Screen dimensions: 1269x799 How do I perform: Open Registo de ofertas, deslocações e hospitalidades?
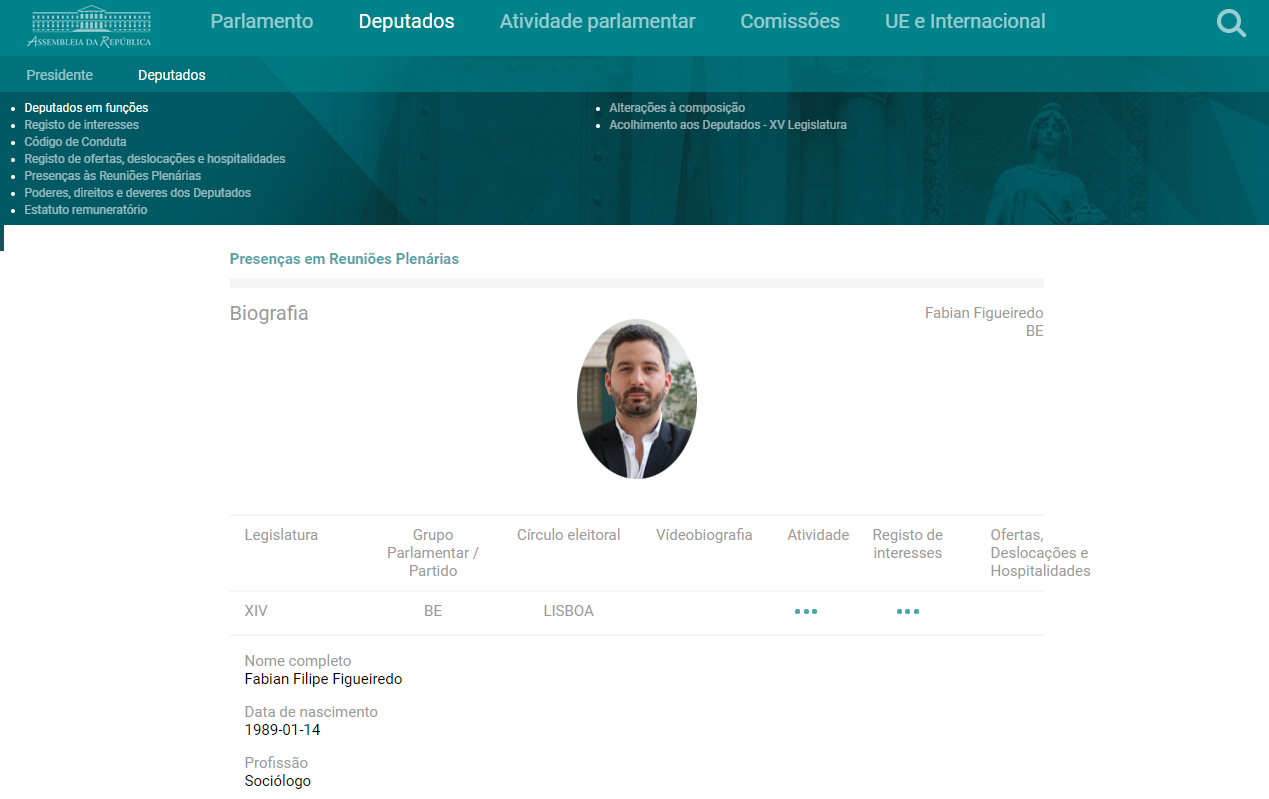click(154, 159)
